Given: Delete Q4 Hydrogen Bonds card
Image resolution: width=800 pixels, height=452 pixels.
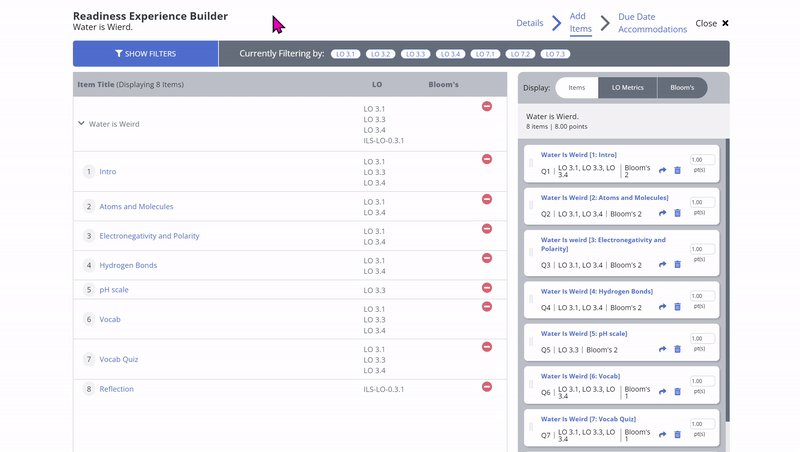Looking at the screenshot, I should click(x=678, y=307).
